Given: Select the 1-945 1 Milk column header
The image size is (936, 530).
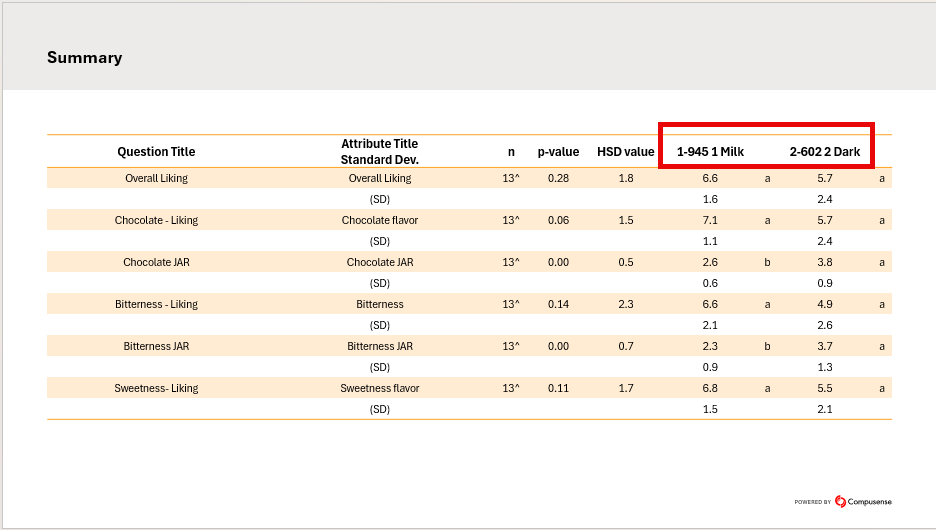Looking at the screenshot, I should [x=710, y=152].
